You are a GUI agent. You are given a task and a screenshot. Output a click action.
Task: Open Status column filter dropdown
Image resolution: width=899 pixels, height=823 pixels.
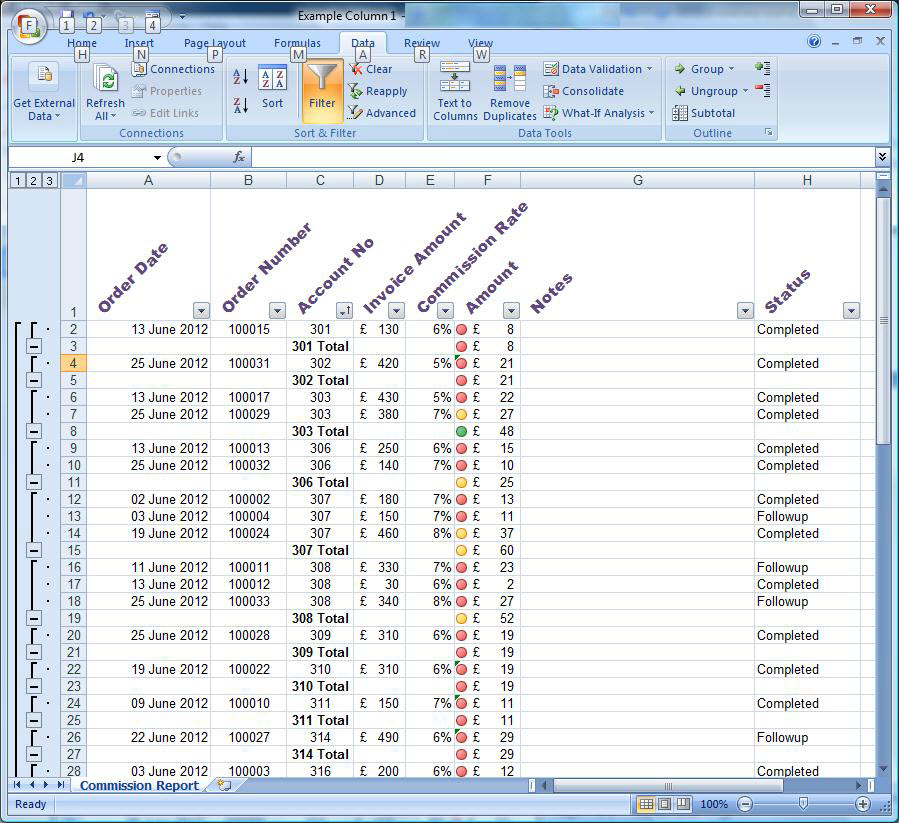click(851, 311)
